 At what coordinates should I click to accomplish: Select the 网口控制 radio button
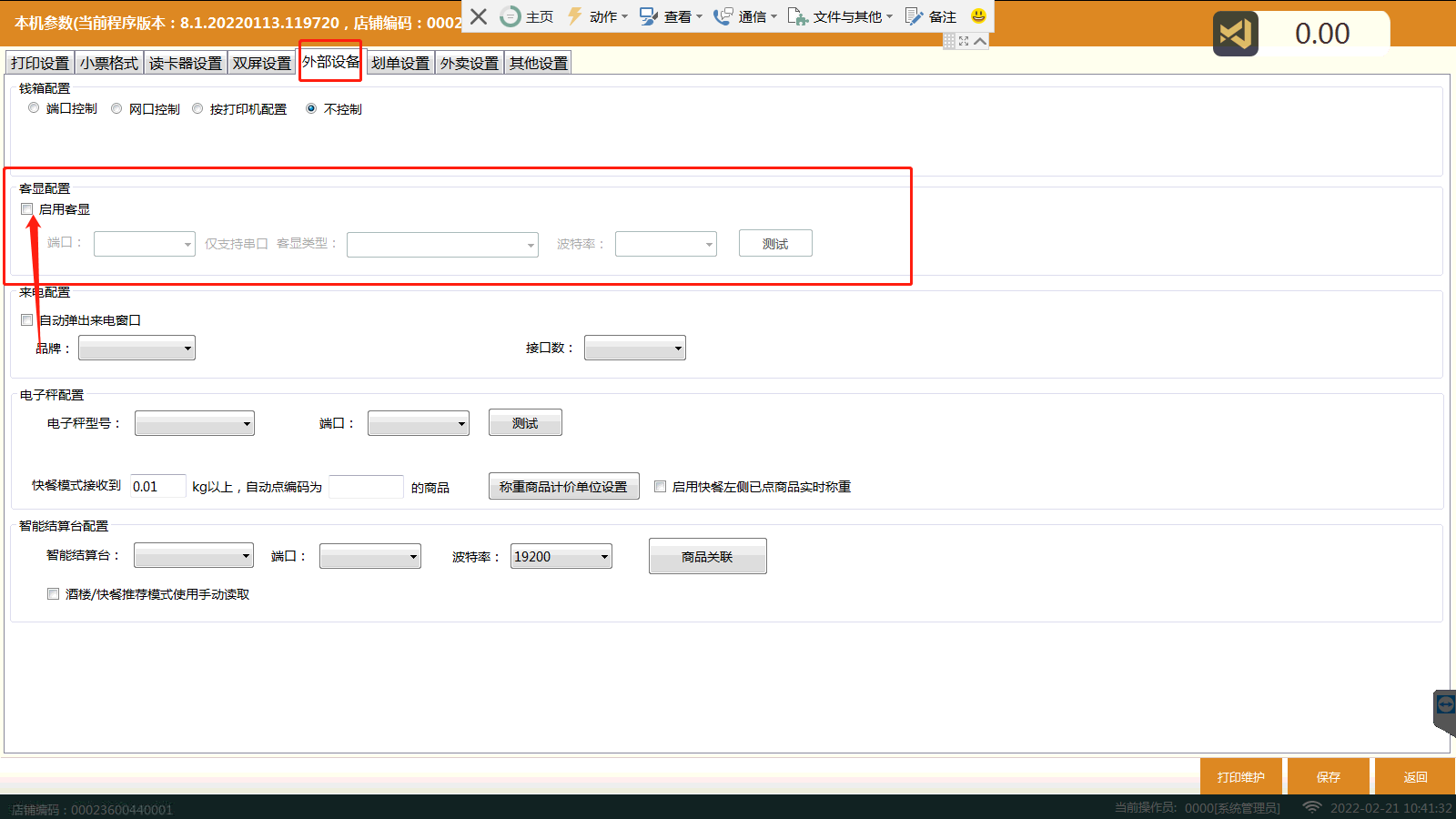[x=116, y=108]
